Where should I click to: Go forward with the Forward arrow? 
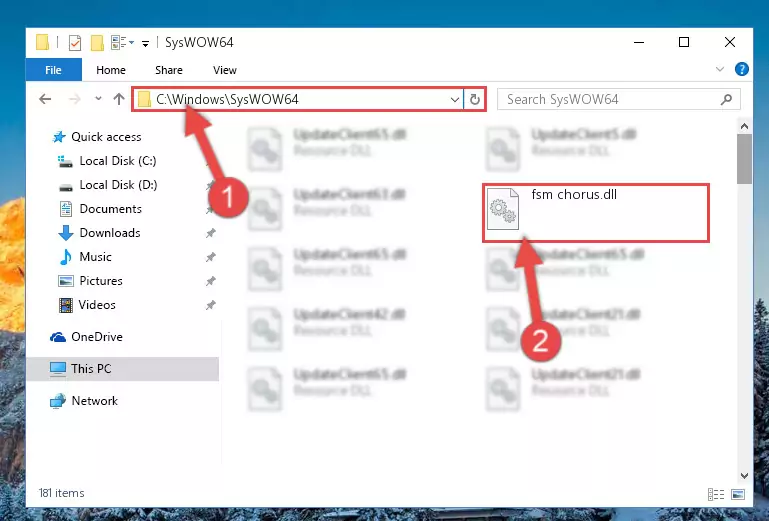click(75, 99)
